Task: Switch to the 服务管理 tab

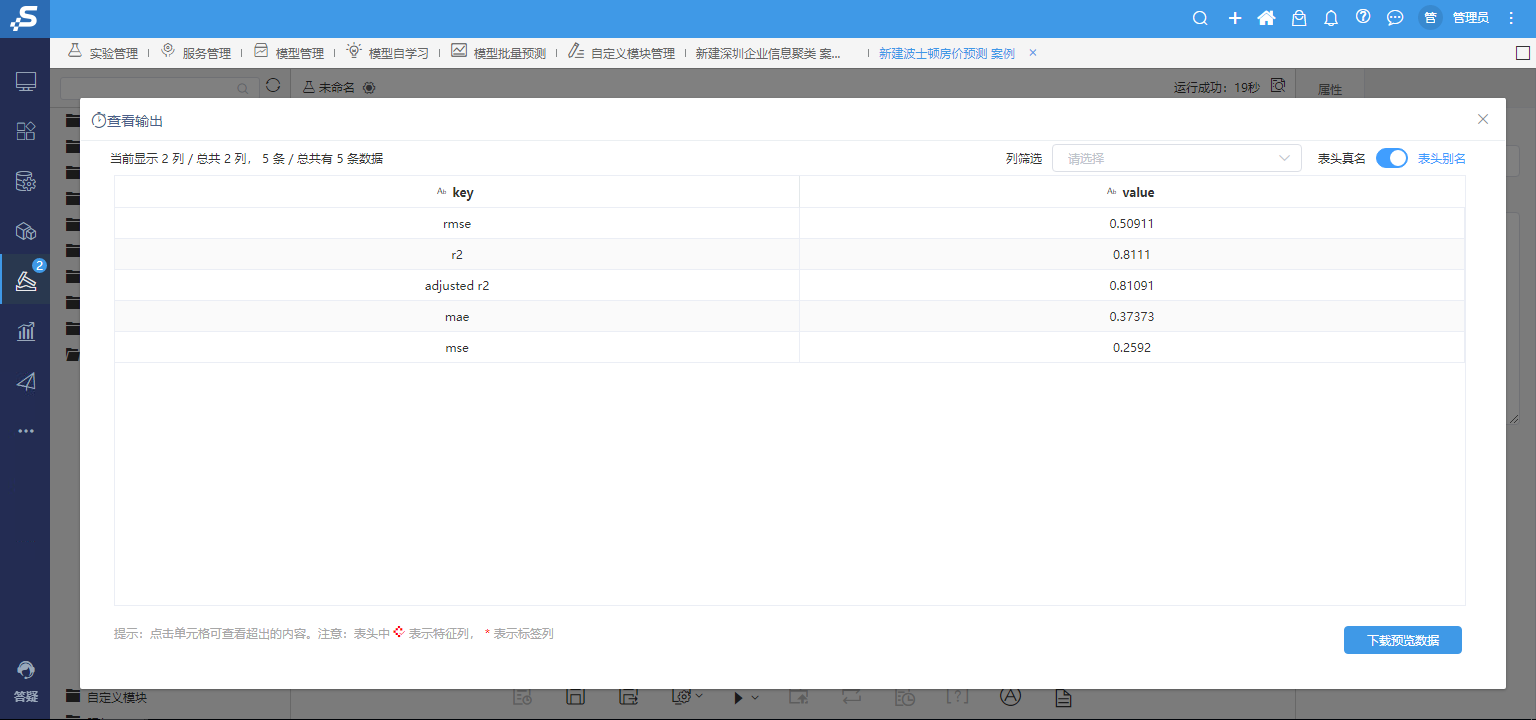Action: coord(196,53)
